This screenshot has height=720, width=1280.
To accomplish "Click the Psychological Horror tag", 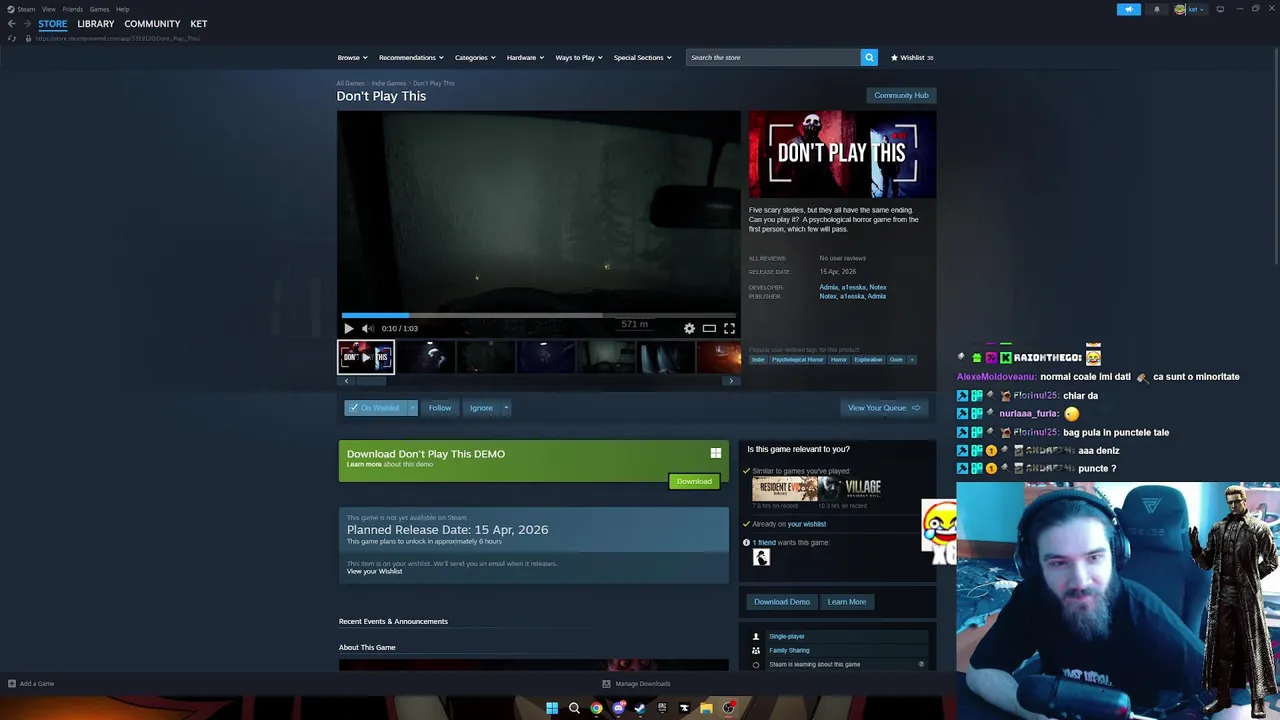I will (797, 359).
